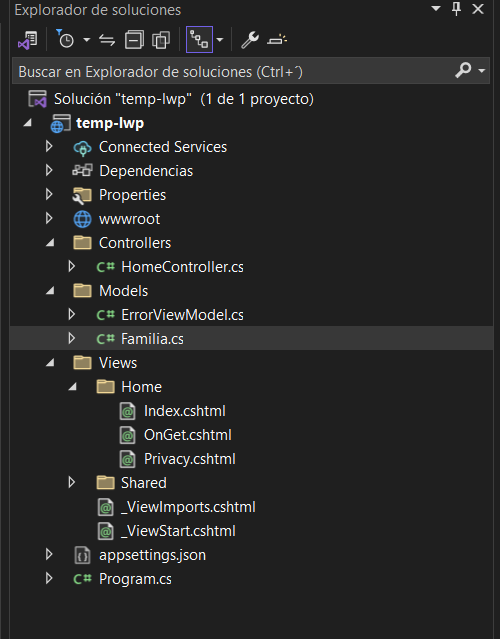
Task: Select the temp-lwp project name
Action: [x=110, y=123]
